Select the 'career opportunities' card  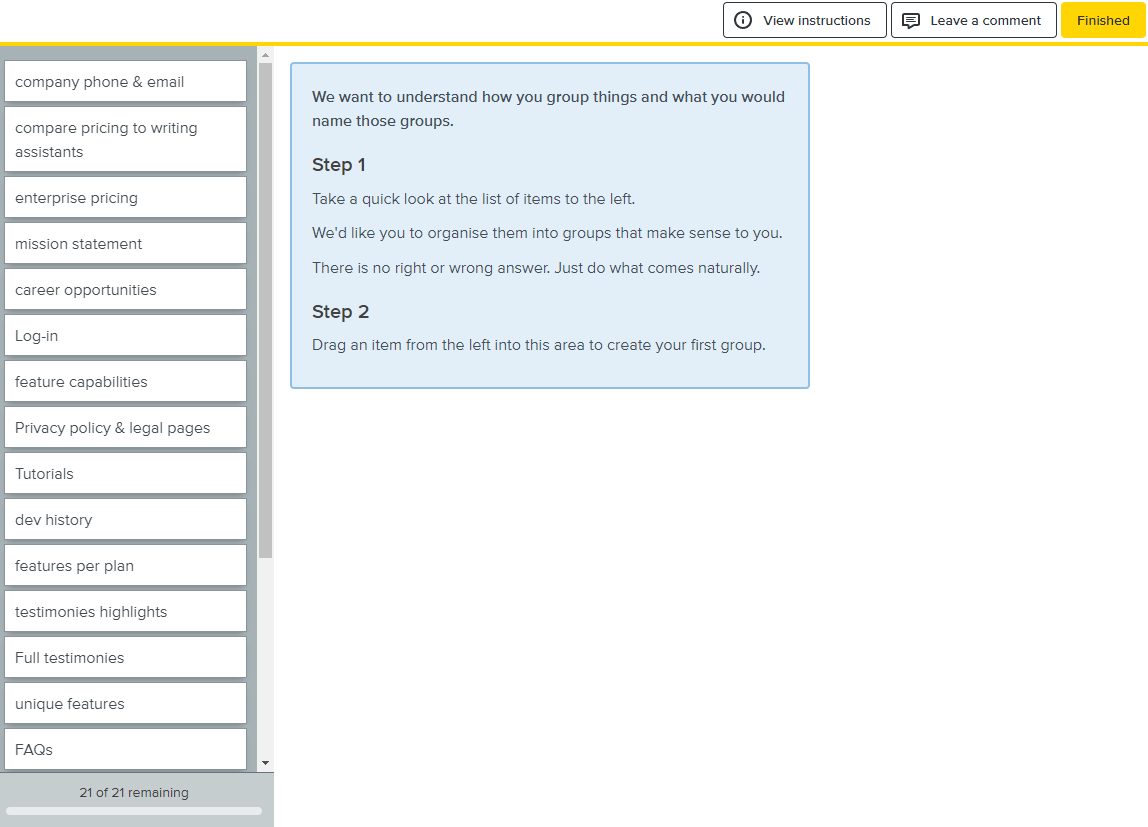[125, 289]
